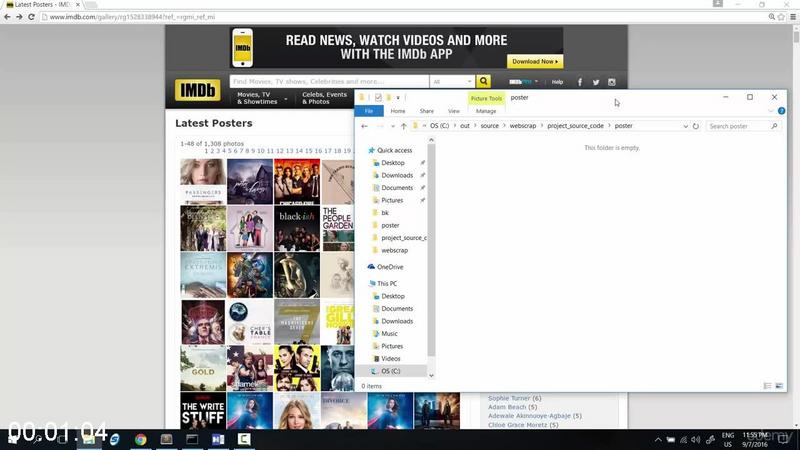Viewport: 800px width, 450px height.
Task: Open the quick access toolbar customize dropdown
Action: coord(398,97)
